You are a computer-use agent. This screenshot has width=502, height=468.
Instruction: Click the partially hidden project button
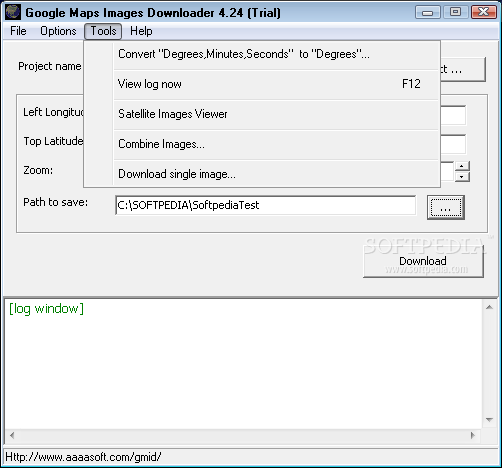(463, 69)
